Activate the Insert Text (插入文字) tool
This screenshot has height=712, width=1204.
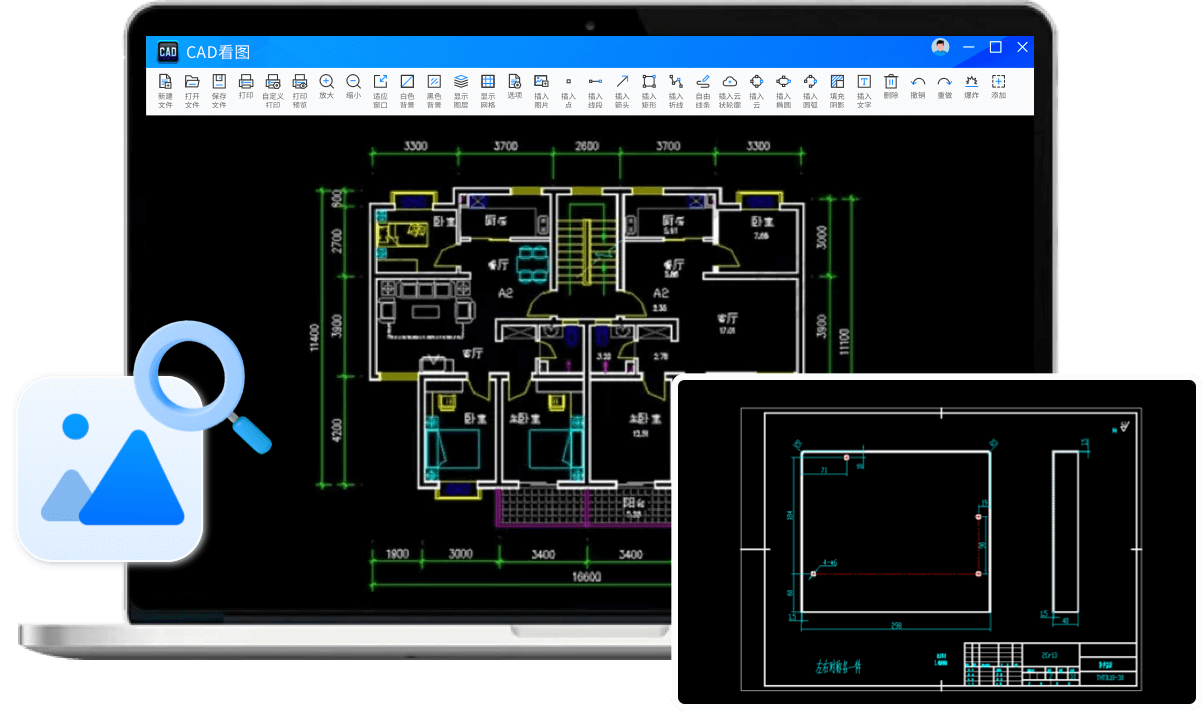[x=864, y=82]
